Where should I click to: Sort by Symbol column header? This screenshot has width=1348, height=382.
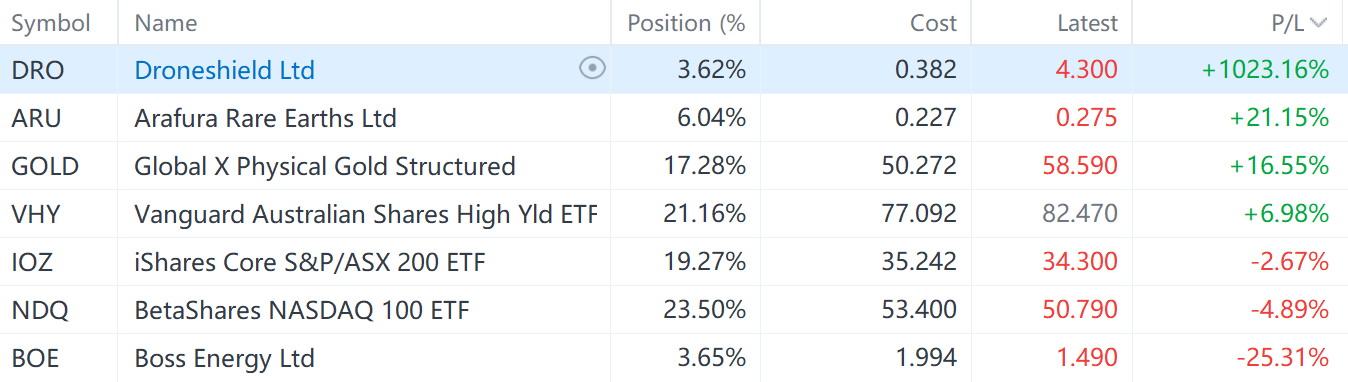51,23
